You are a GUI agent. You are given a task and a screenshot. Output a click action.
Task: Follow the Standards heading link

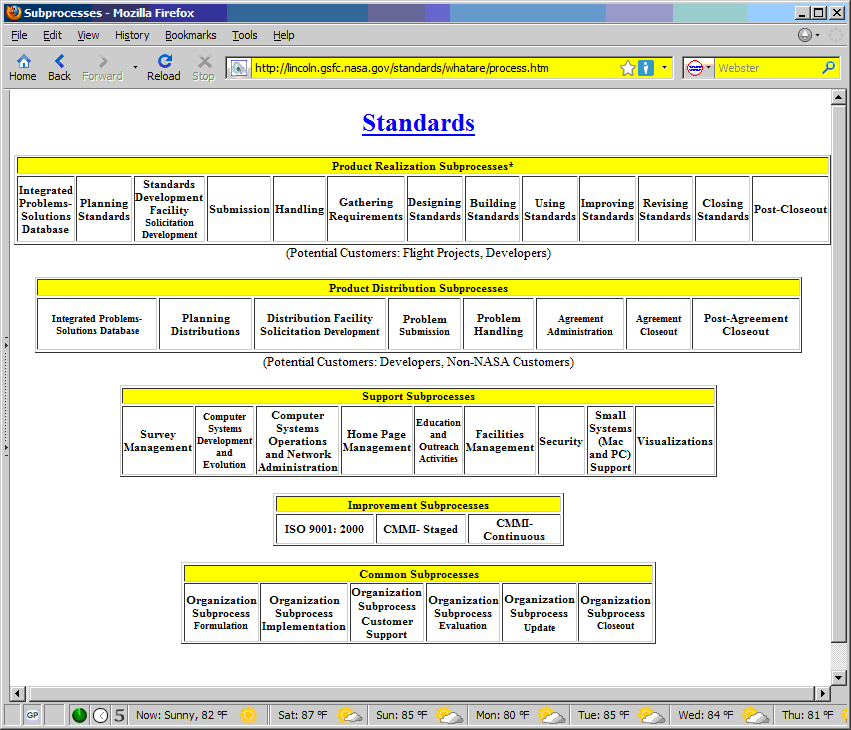pyautogui.click(x=418, y=123)
